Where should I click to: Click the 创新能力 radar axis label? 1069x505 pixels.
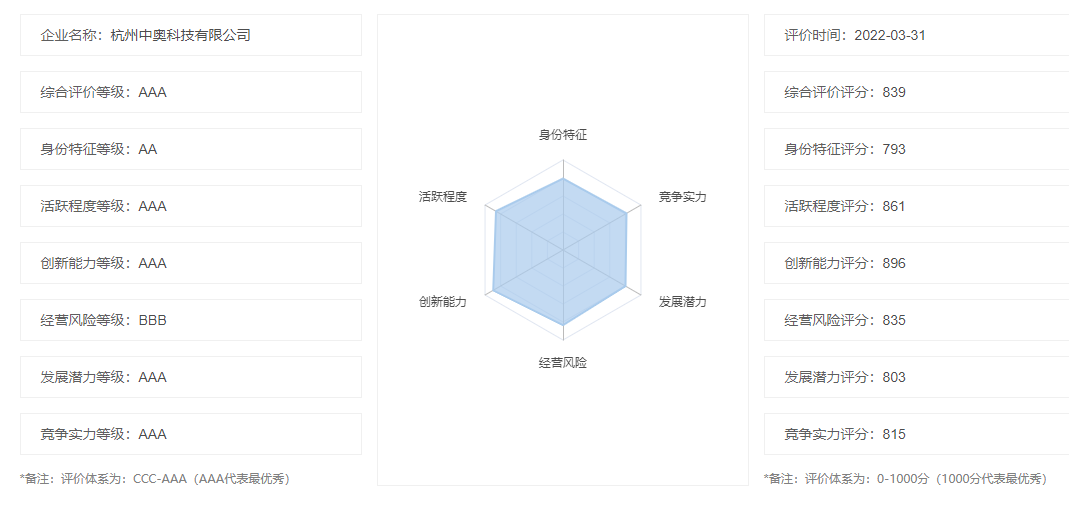point(443,301)
